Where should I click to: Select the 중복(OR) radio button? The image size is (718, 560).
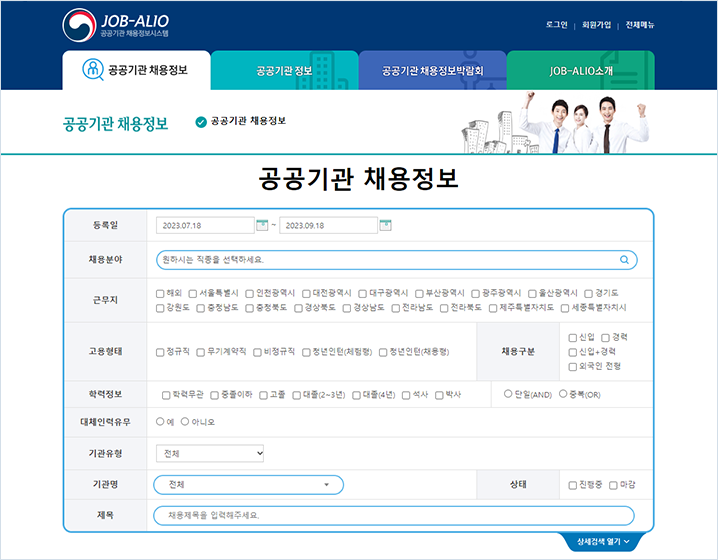(563, 394)
